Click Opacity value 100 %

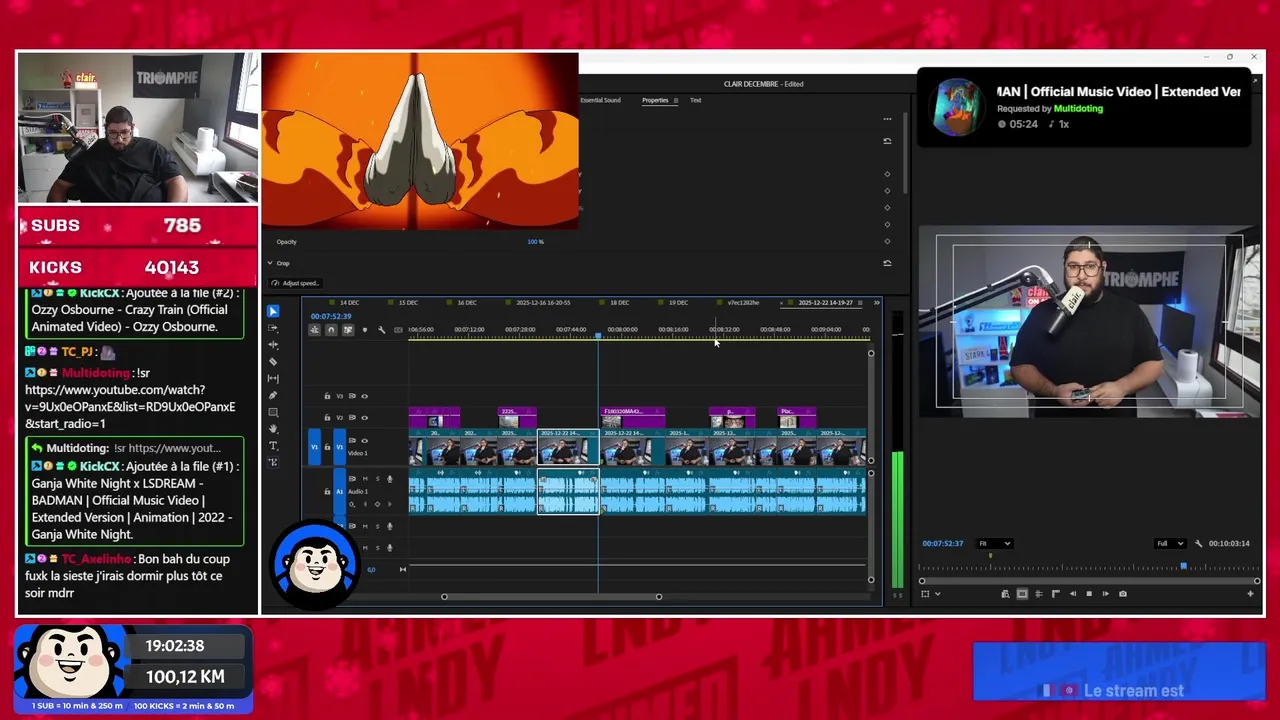click(x=535, y=241)
